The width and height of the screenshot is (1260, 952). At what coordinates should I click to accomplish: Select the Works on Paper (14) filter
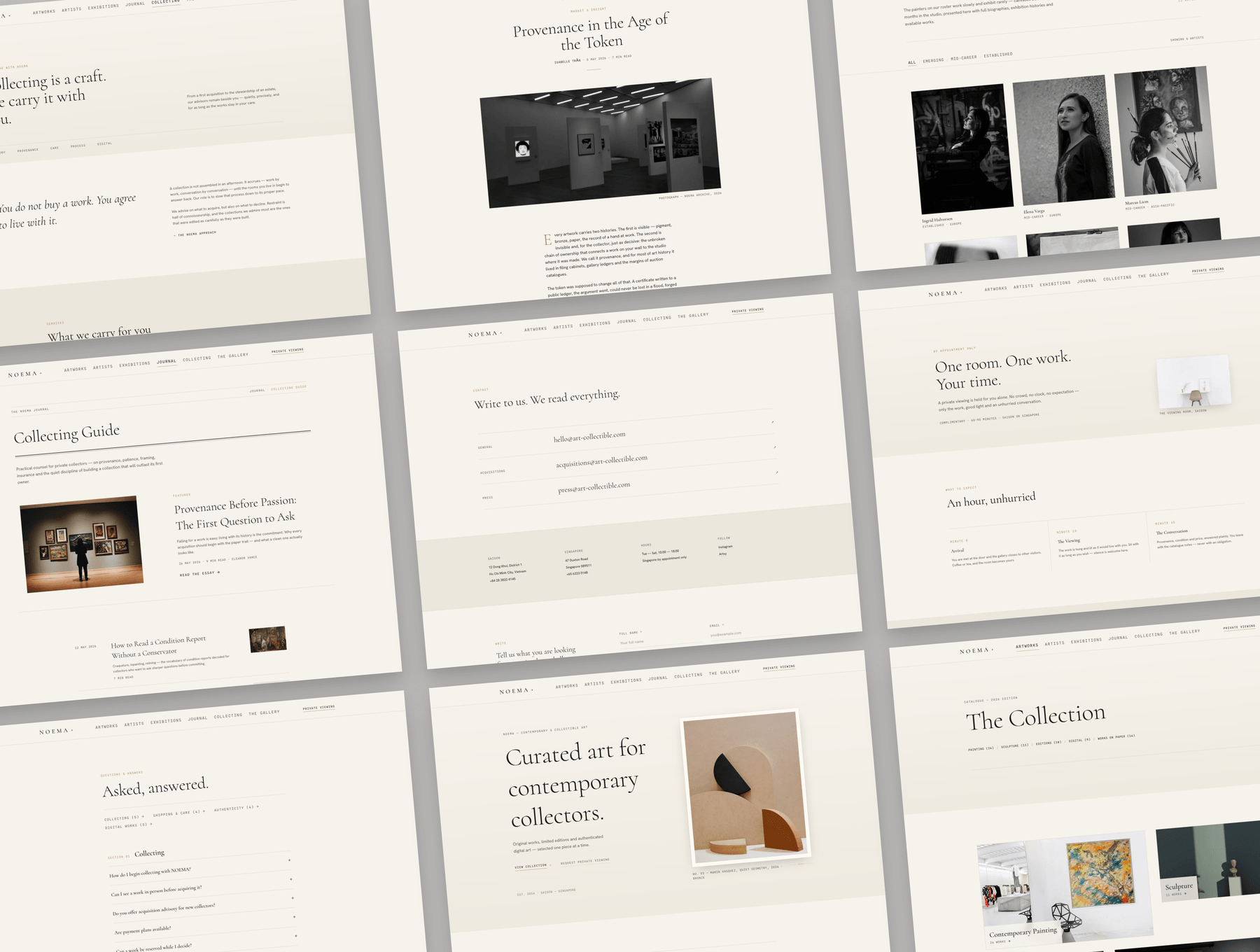[x=1116, y=736]
